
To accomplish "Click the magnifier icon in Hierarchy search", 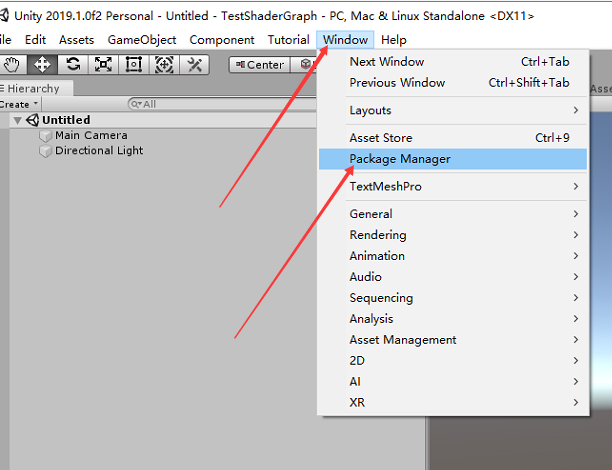I will [x=135, y=104].
